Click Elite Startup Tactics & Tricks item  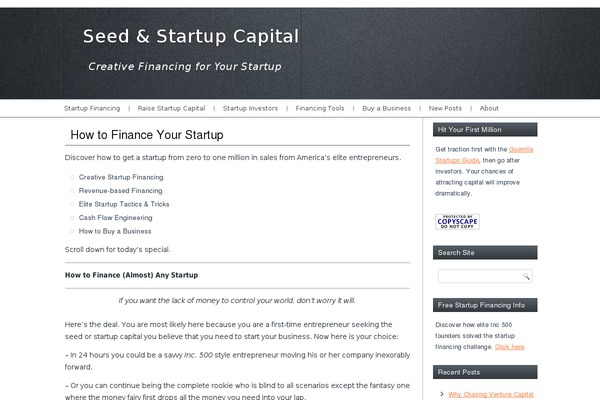click(x=124, y=204)
